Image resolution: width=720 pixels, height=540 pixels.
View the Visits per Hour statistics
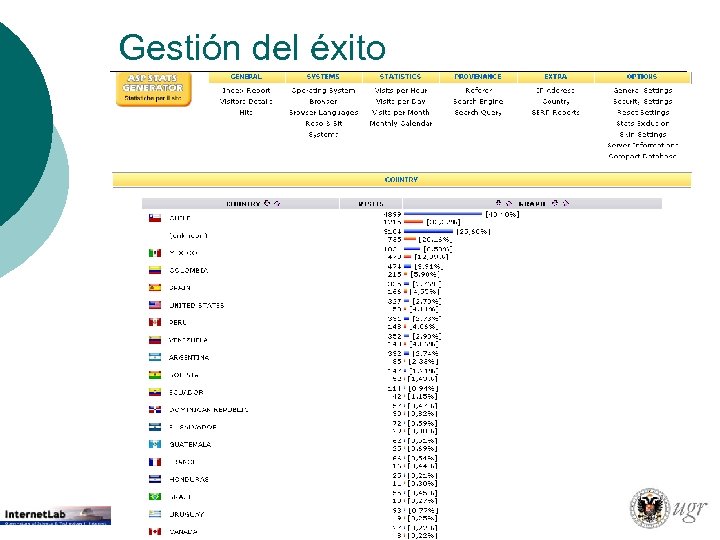[401, 90]
